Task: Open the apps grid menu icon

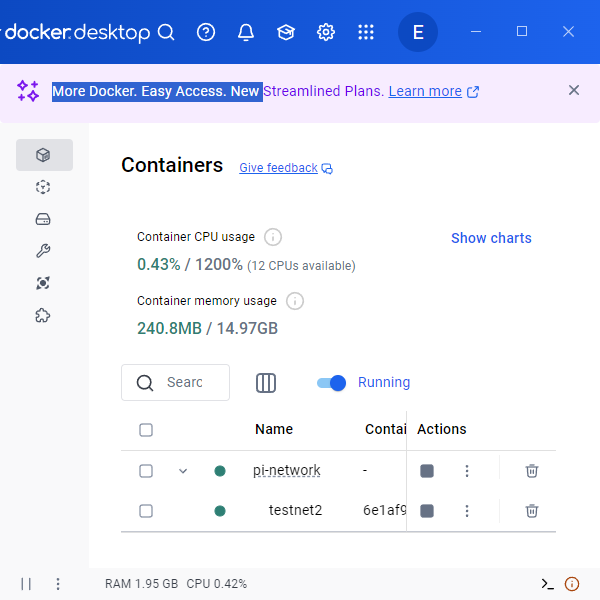Action: 366,32
